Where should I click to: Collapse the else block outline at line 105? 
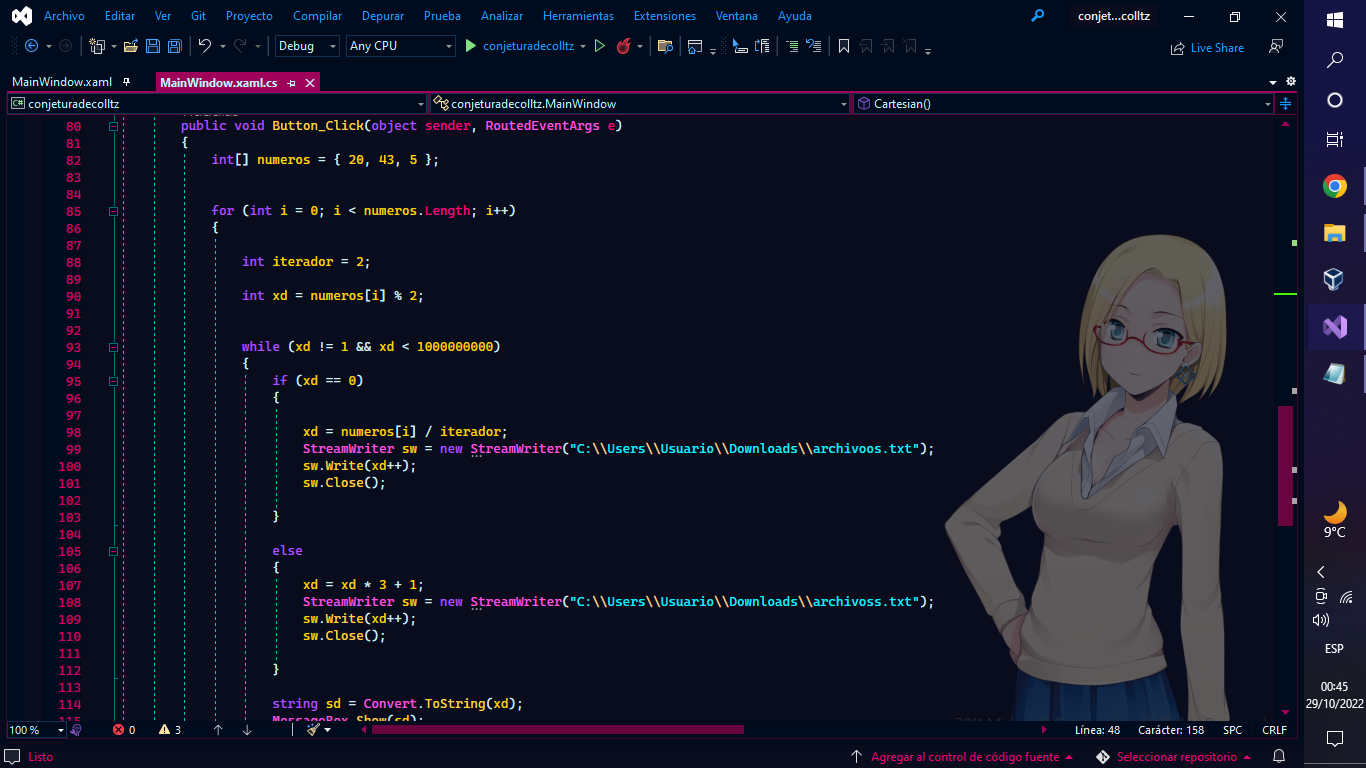(x=113, y=551)
